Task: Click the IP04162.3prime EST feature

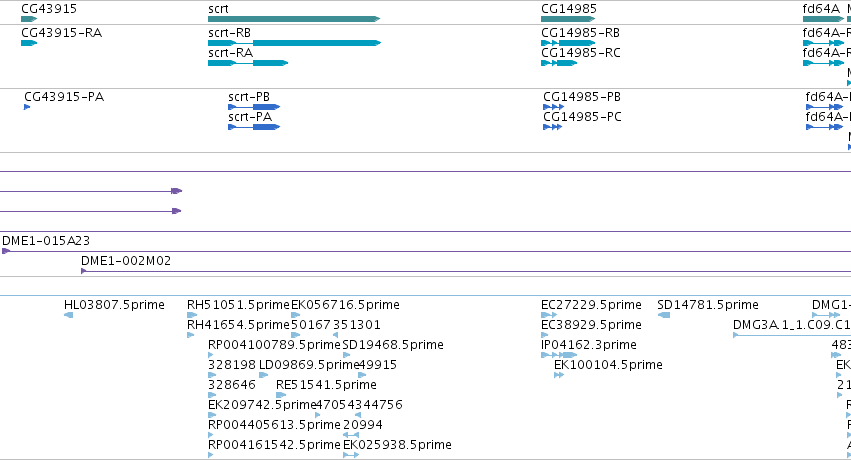Action: [x=559, y=355]
